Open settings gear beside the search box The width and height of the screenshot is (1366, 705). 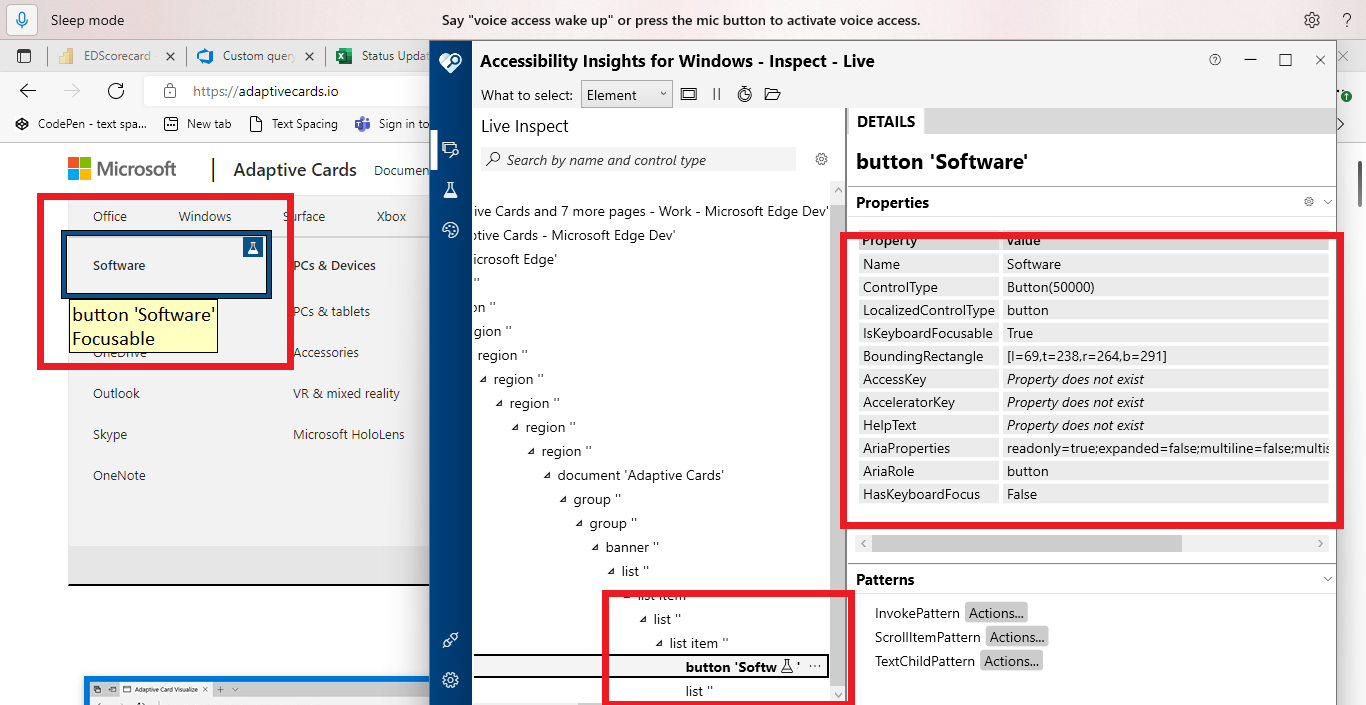[x=821, y=158]
